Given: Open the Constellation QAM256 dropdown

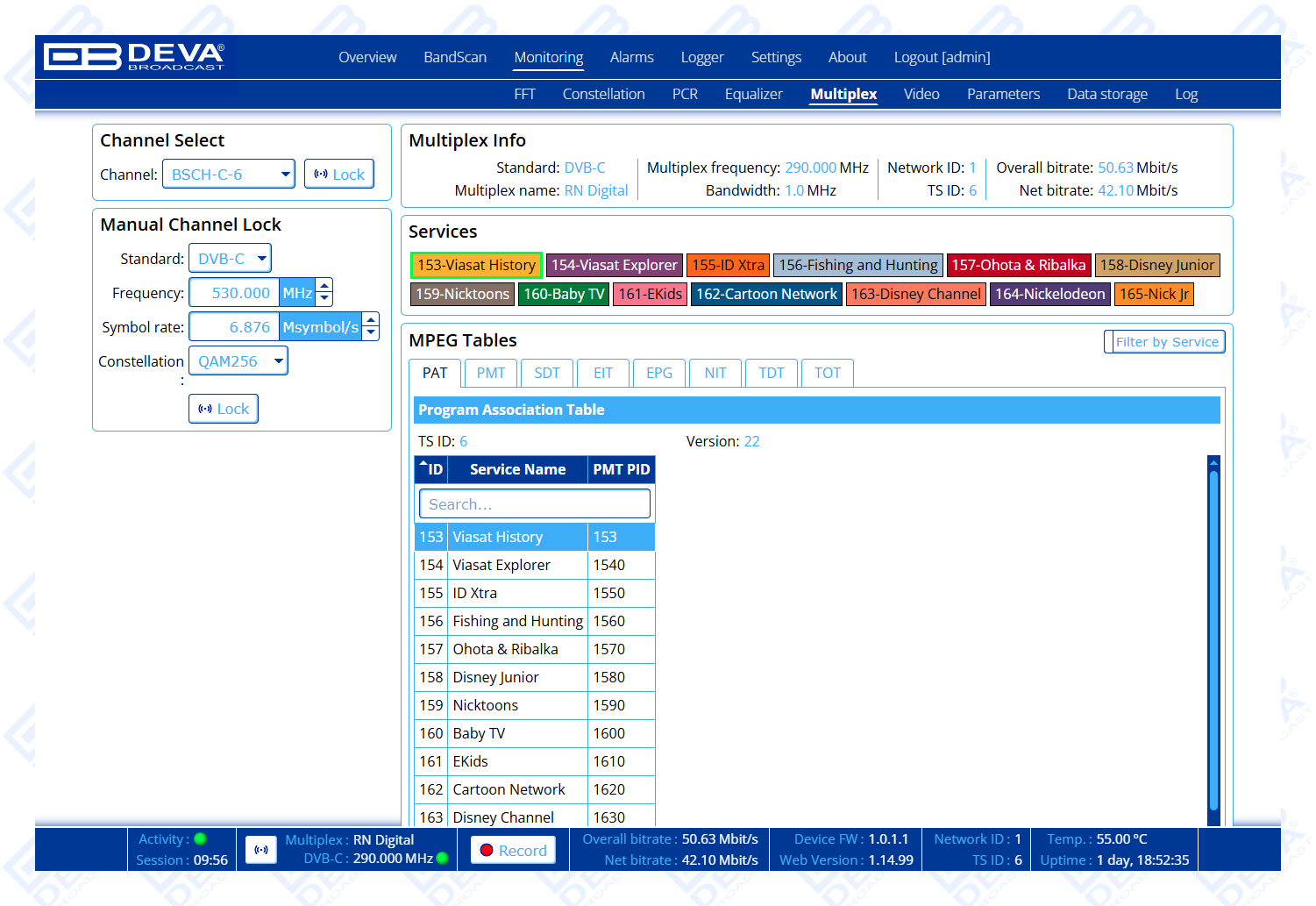Looking at the screenshot, I should [238, 361].
